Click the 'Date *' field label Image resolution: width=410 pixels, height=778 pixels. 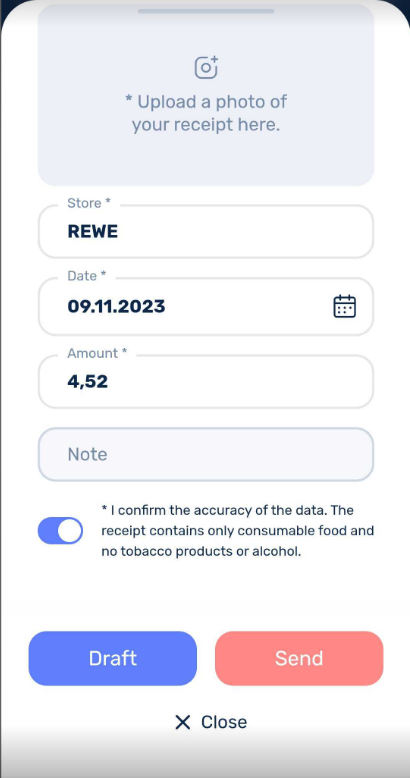[x=87, y=276]
